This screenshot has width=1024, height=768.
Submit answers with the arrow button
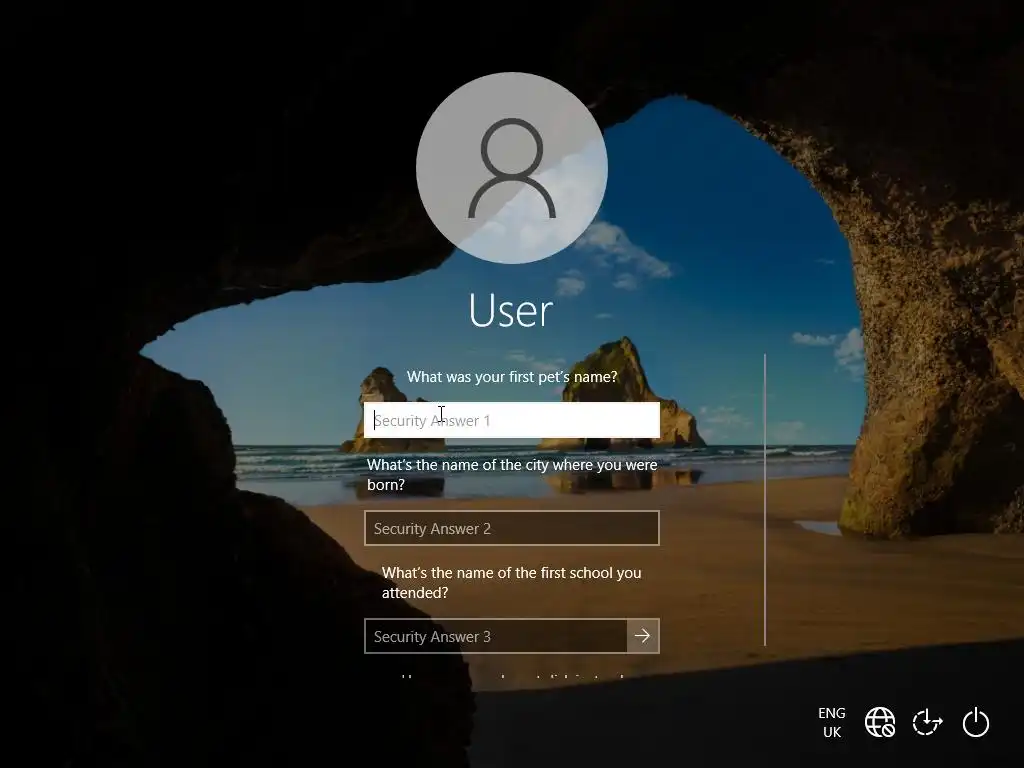coord(643,636)
